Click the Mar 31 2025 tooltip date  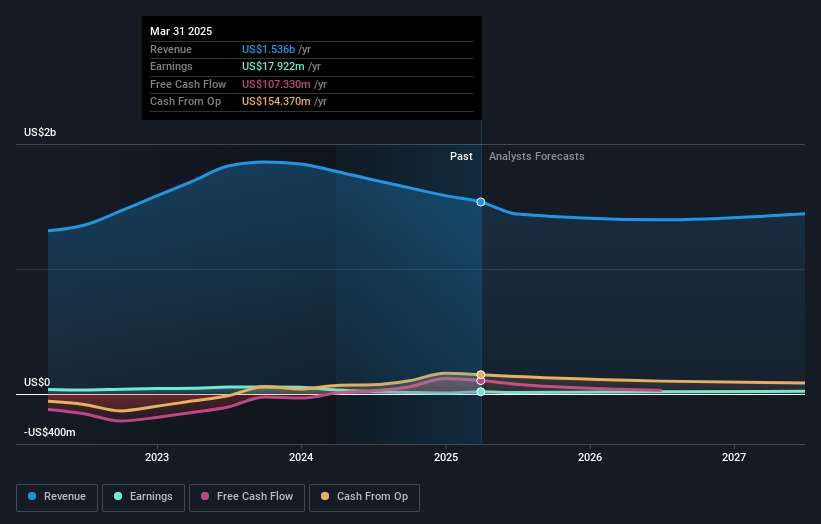pos(181,31)
